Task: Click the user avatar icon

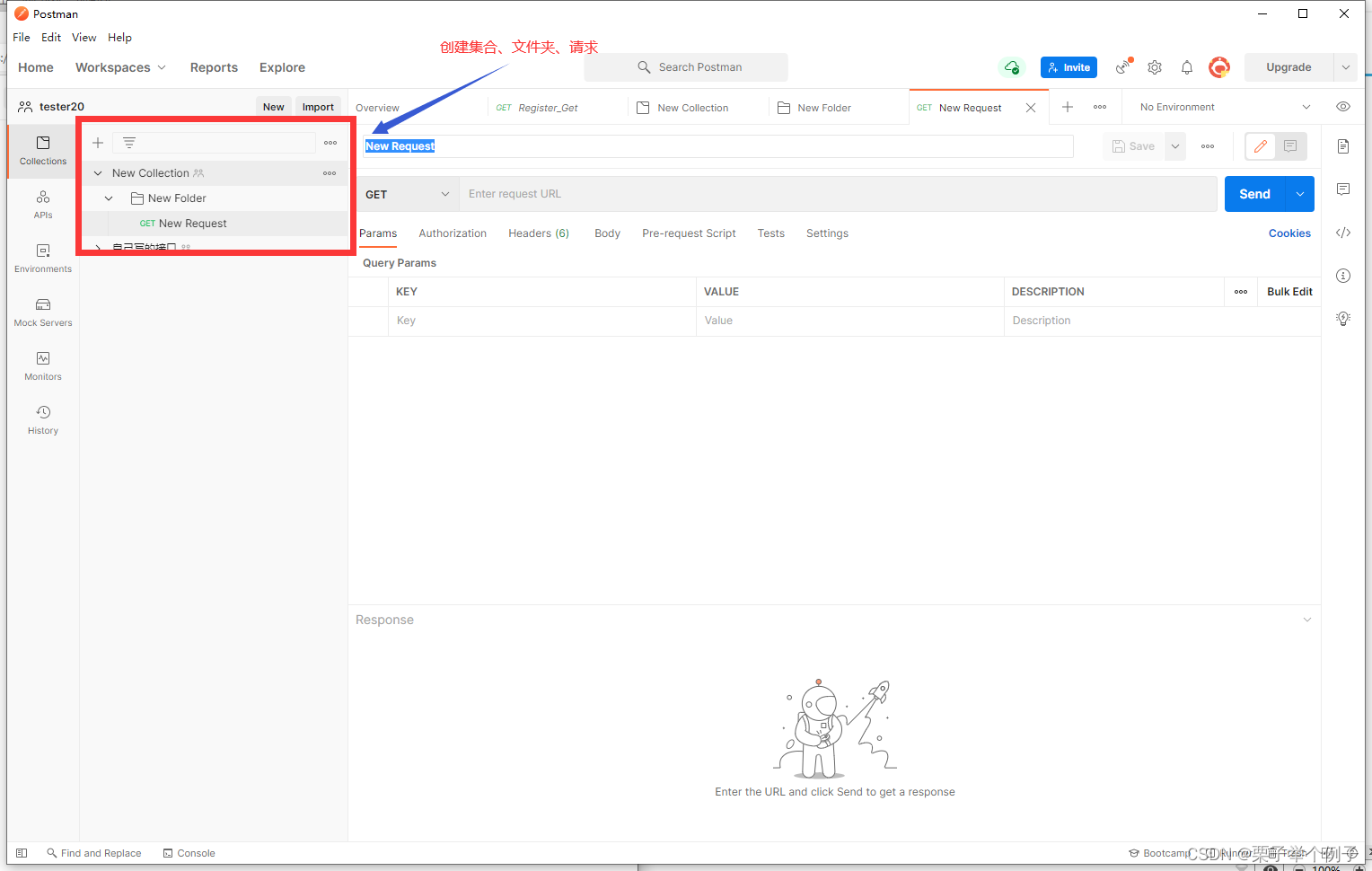Action: [x=1218, y=67]
